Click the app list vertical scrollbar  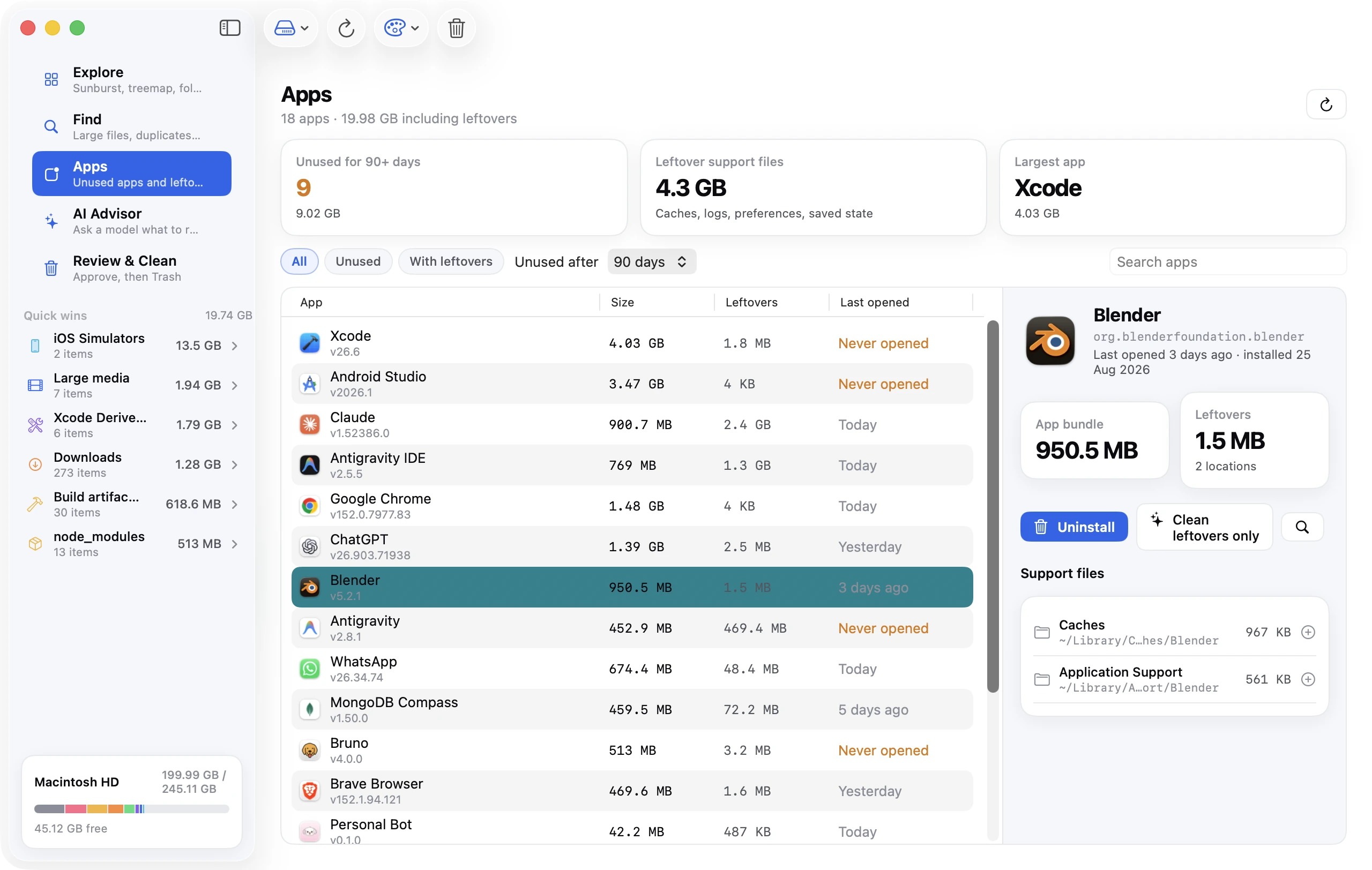pos(993,507)
